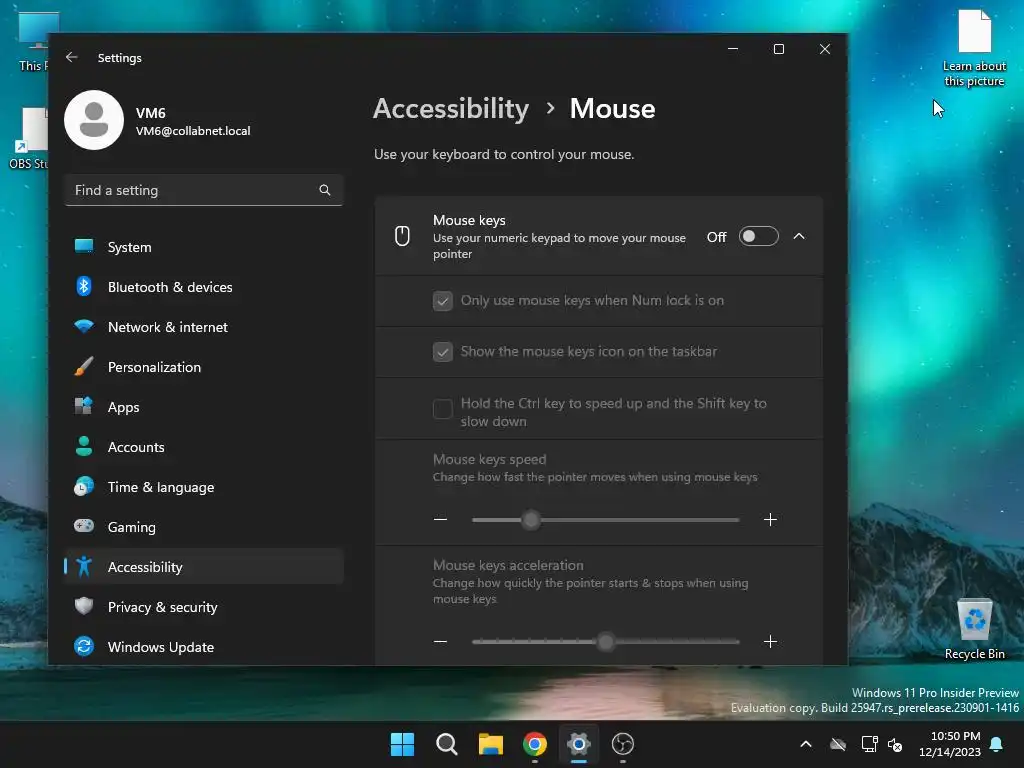Collapse the Mouse keys section chevron
Viewport: 1024px width, 768px height.
[799, 236]
